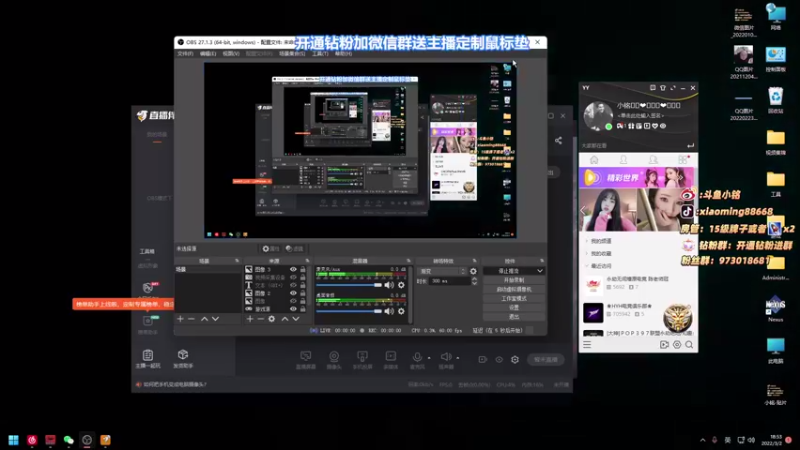The image size is (800, 450).
Task: Open the scene transition type dropdown
Action: click(442, 271)
